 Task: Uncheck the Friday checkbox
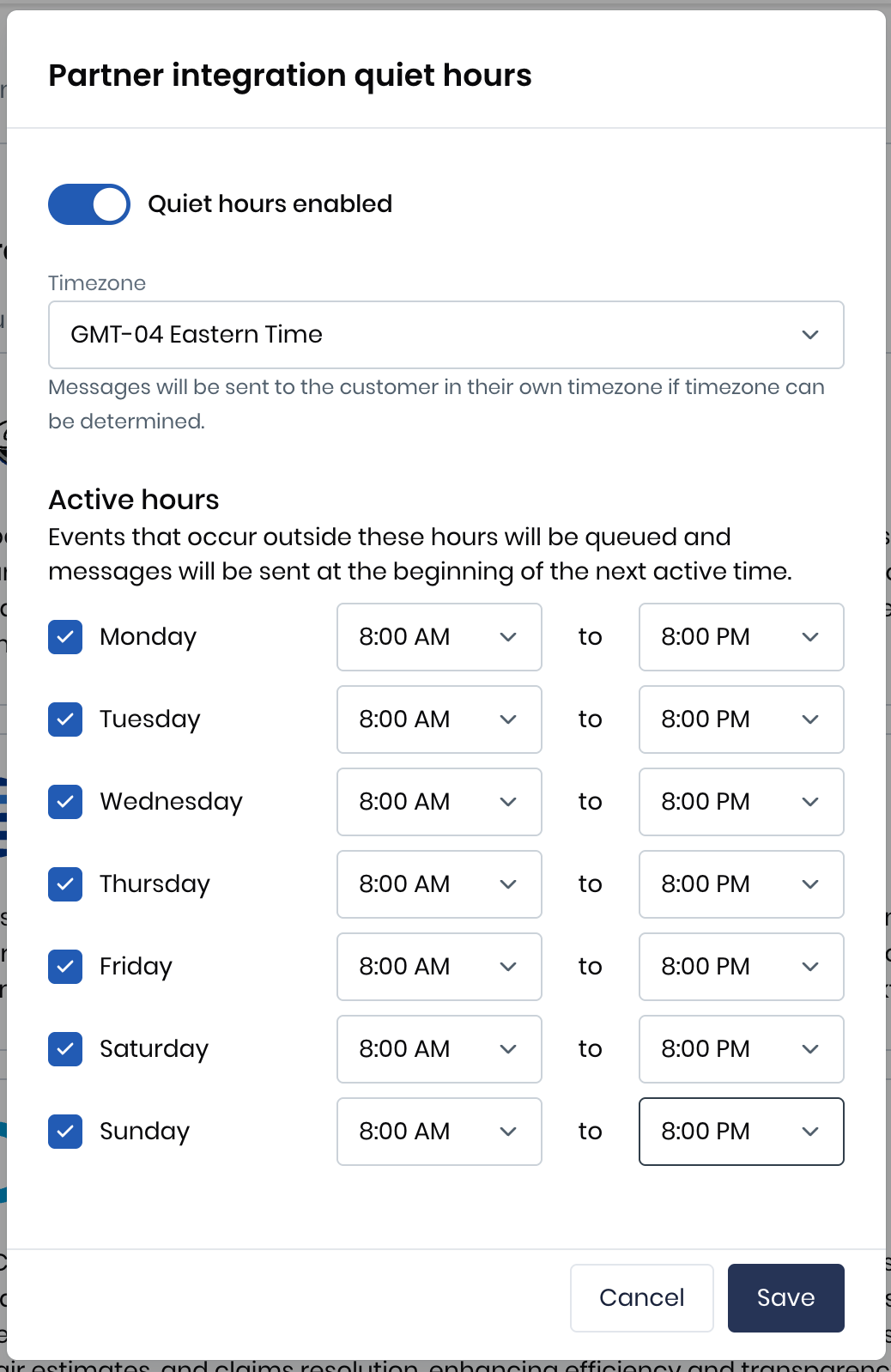[65, 967]
